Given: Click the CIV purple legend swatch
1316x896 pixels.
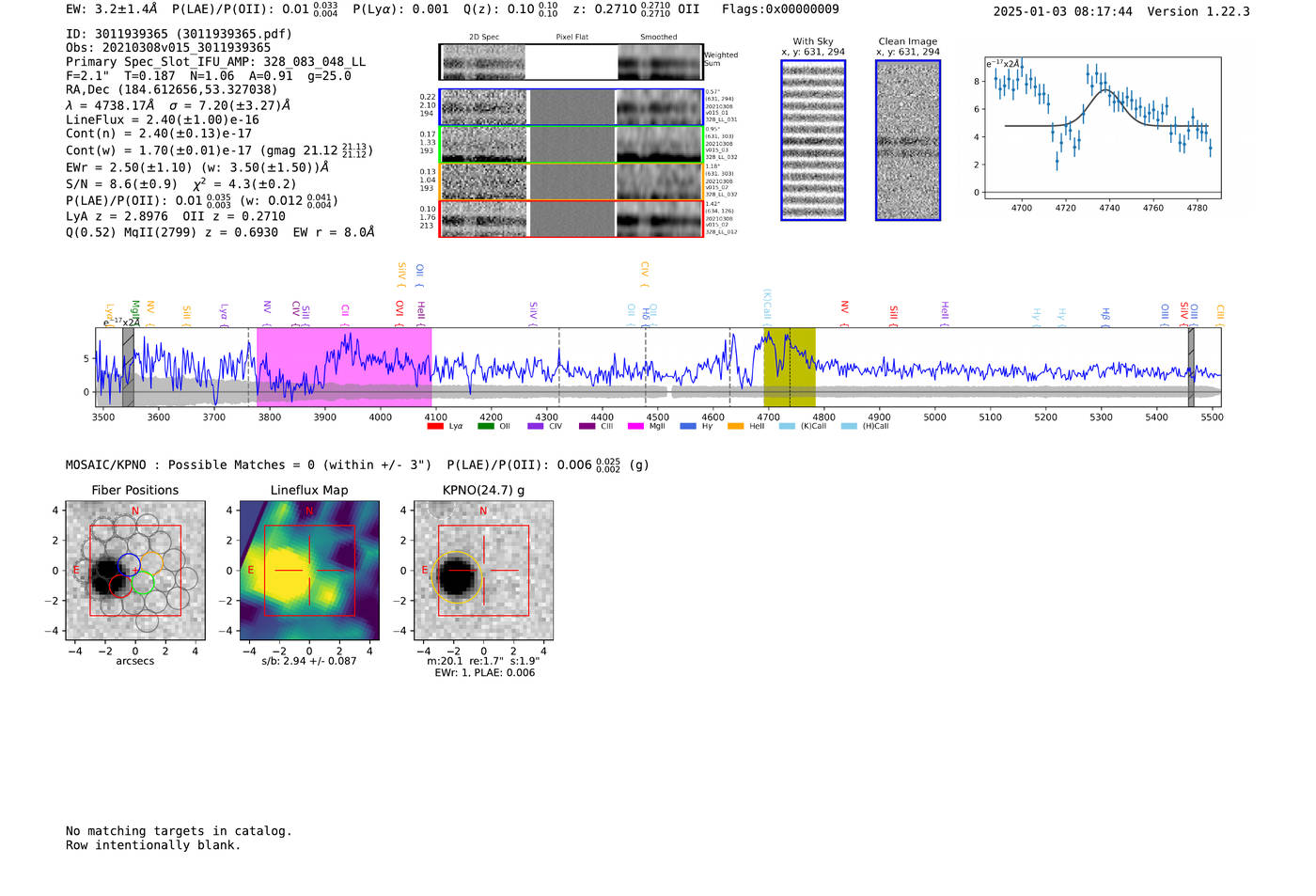Looking at the screenshot, I should tap(536, 426).
